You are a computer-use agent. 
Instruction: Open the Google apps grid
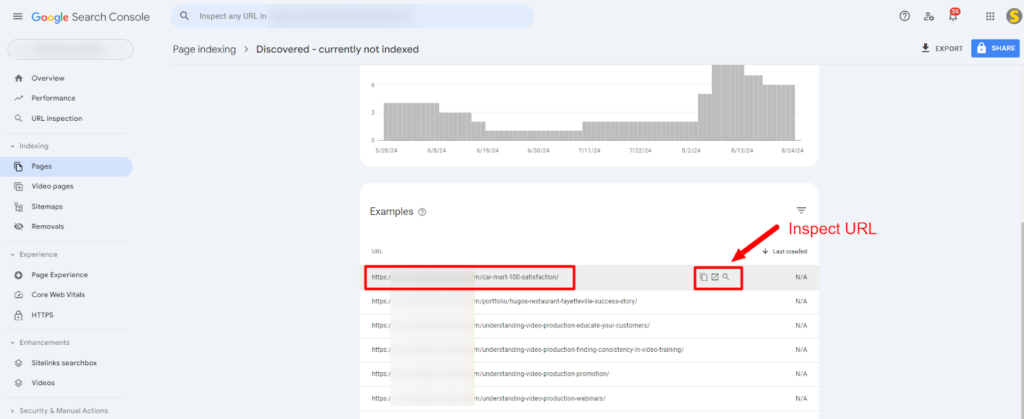(x=990, y=16)
